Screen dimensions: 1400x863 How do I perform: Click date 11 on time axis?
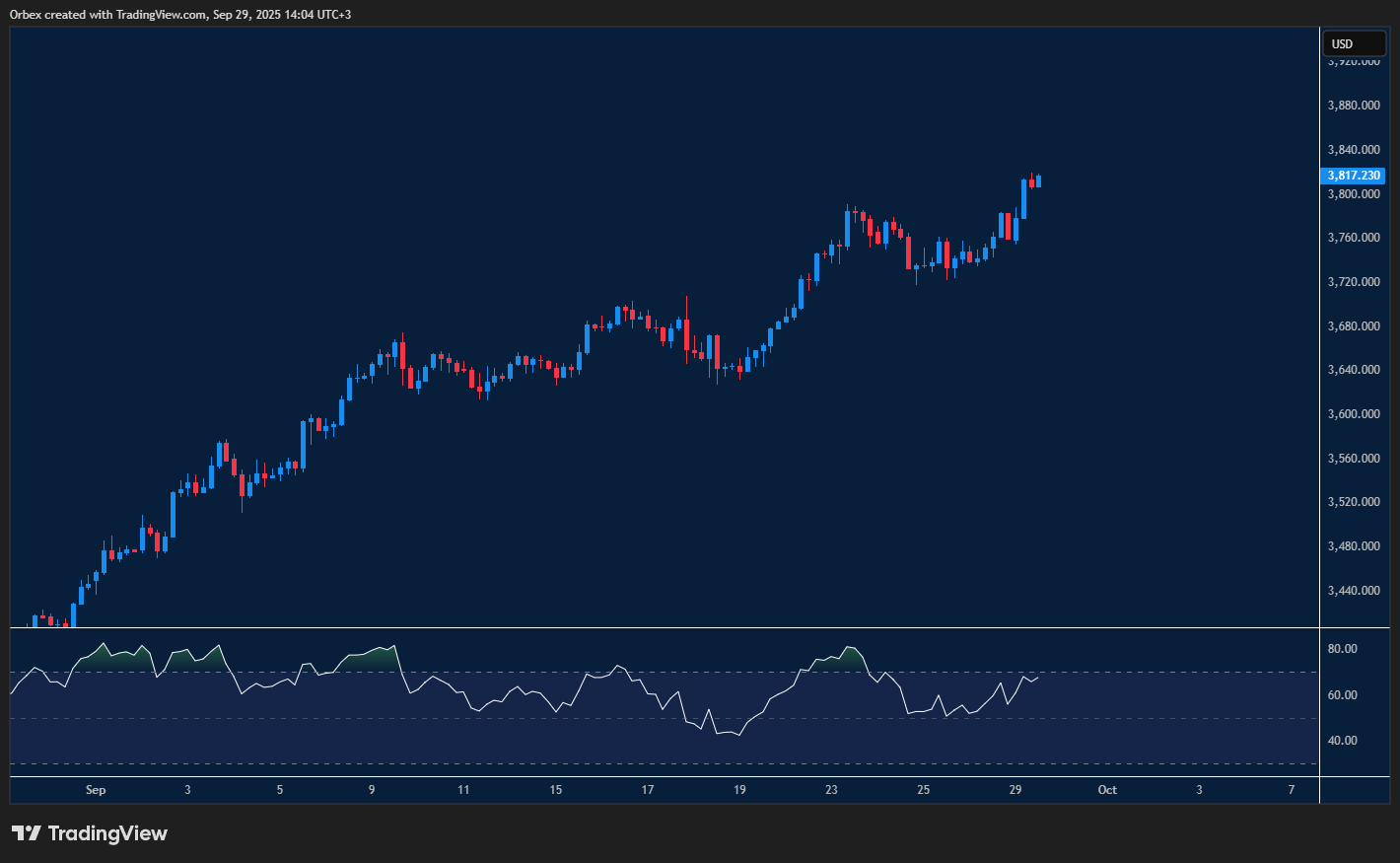point(463,790)
